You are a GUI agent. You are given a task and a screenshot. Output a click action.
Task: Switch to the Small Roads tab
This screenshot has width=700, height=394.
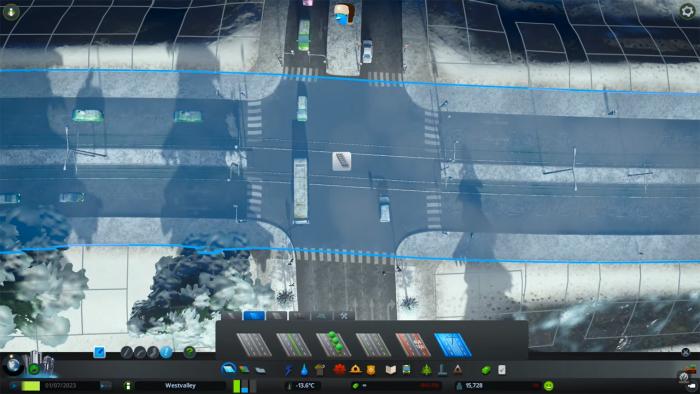pos(232,315)
